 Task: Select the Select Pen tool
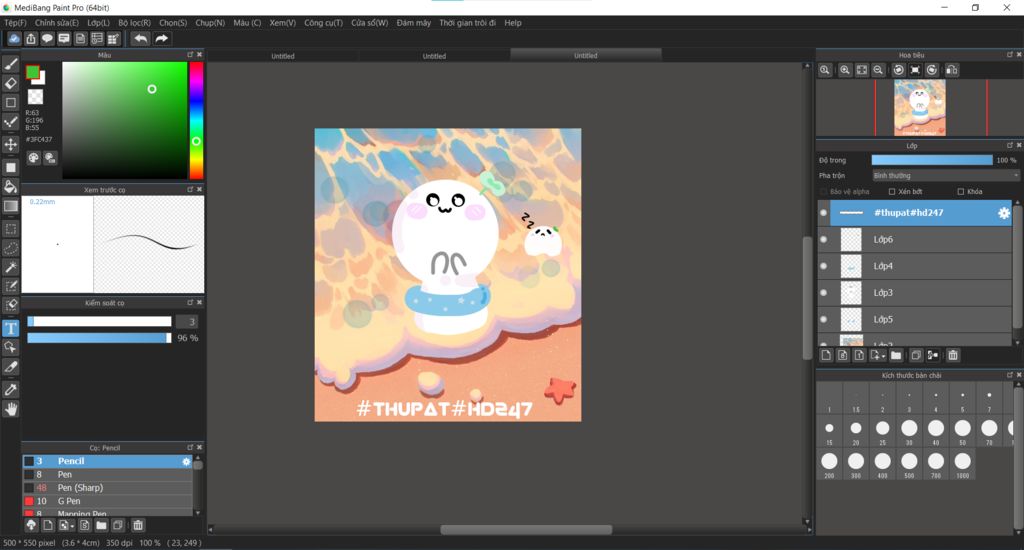tap(10, 286)
